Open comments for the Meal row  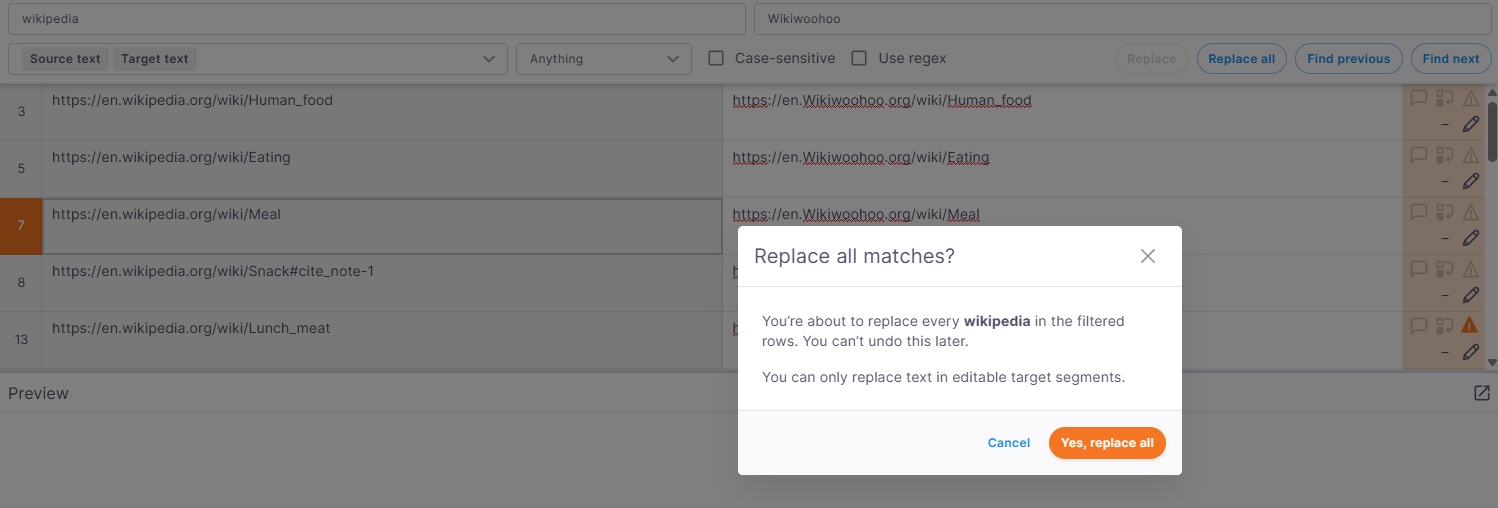point(1418,213)
